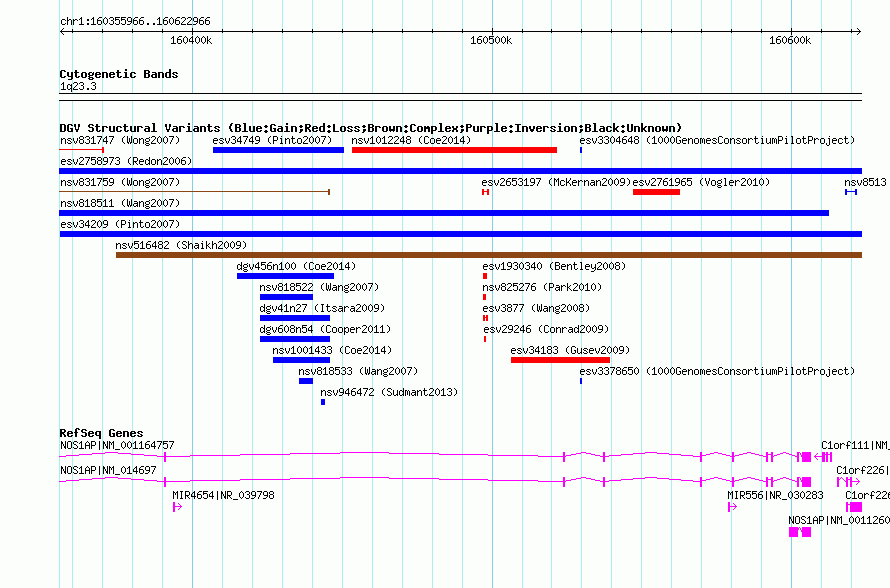890x588 pixels.
Task: Click the 160500k ruler tick label
Action: (491, 41)
